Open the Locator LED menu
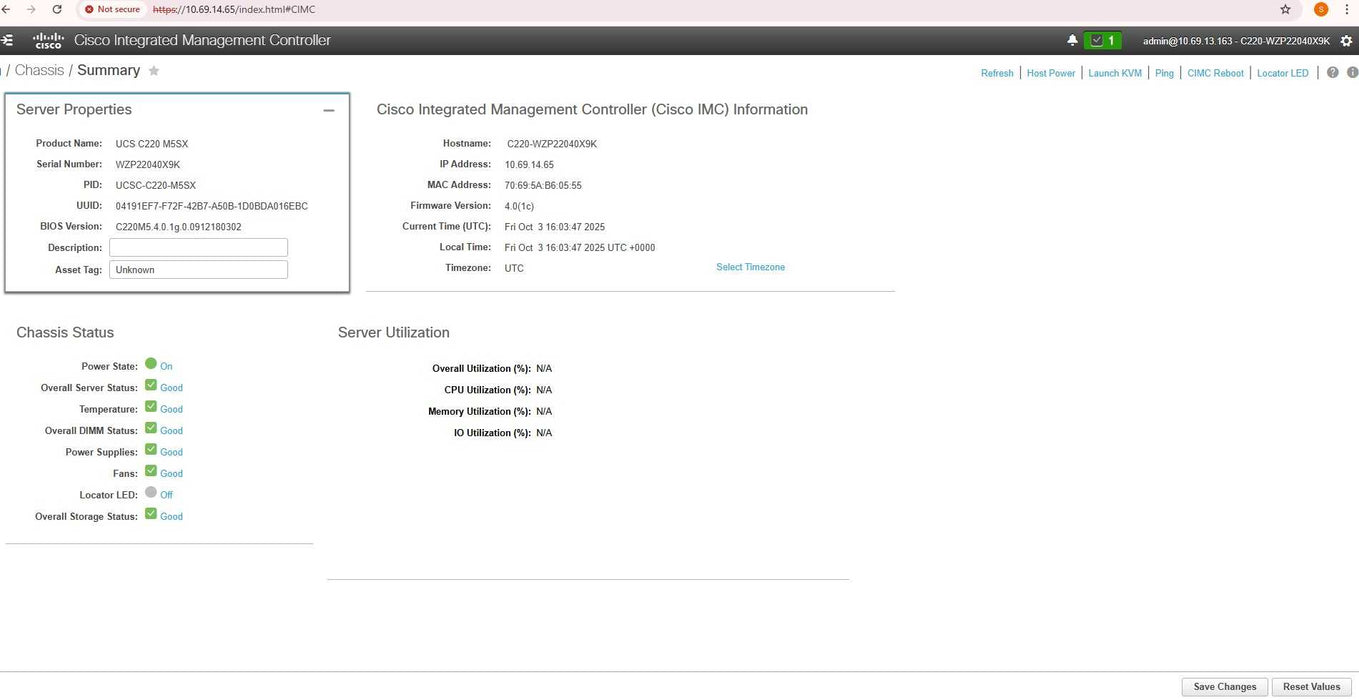The height and width of the screenshot is (700, 1359). 1282,73
